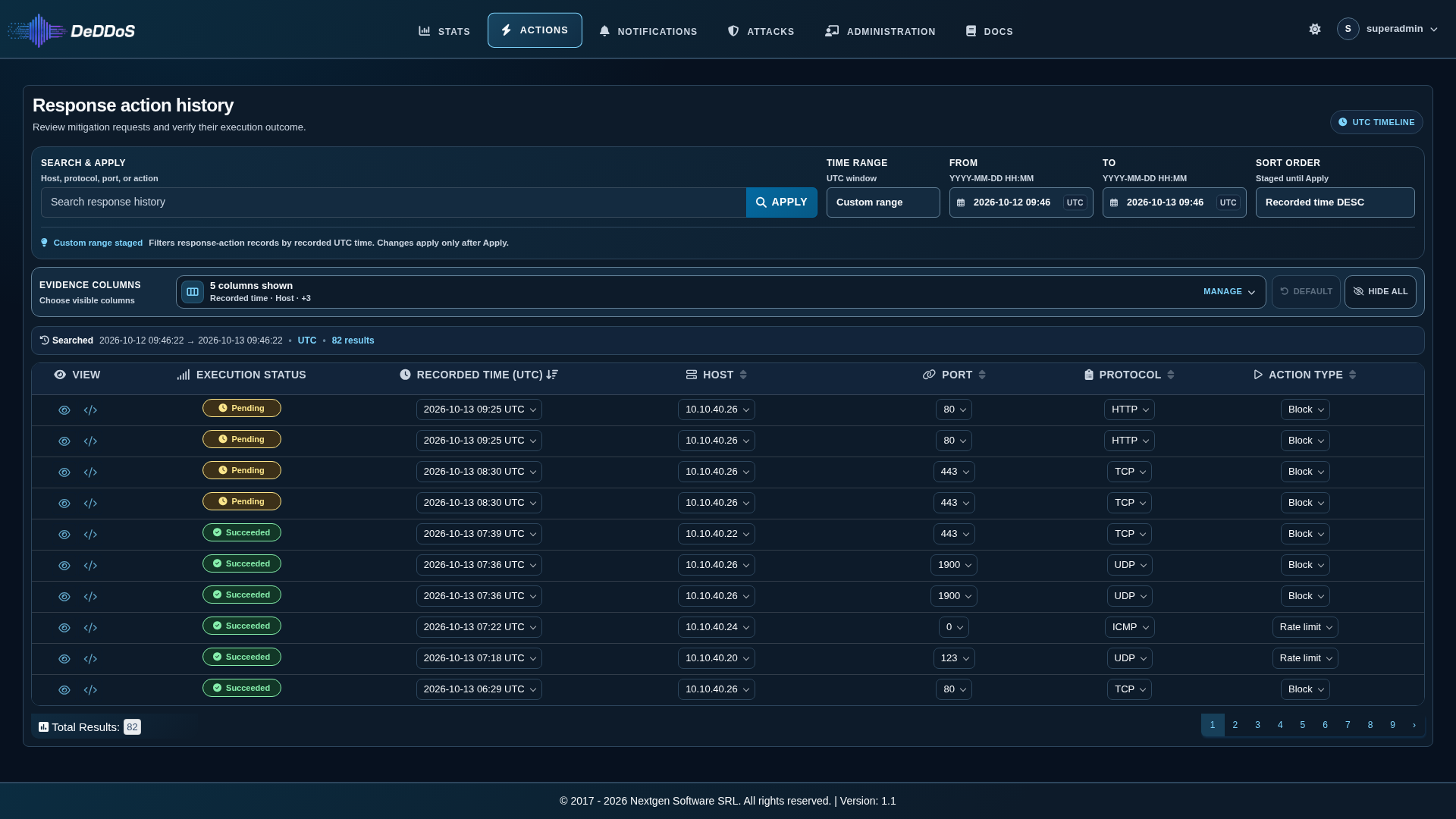Open the Time Range Custom range selector
1456x819 pixels.
[883, 202]
